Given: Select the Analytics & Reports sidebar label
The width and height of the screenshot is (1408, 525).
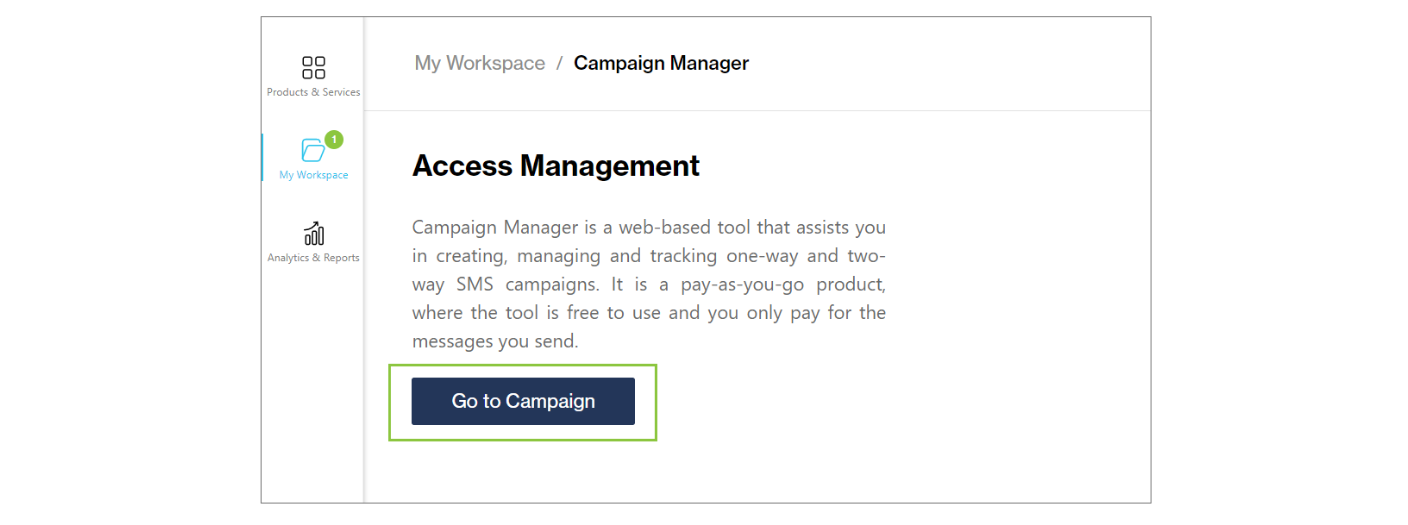Looking at the screenshot, I should (x=313, y=258).
